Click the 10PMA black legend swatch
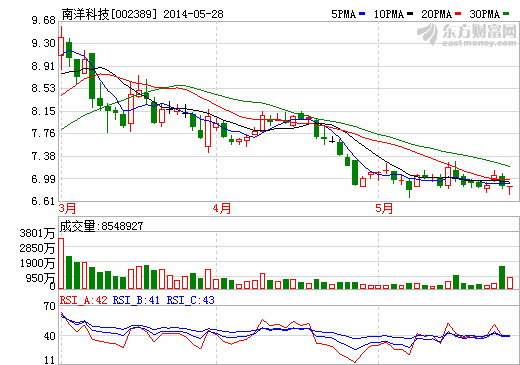The image size is (520, 365). coord(410,14)
